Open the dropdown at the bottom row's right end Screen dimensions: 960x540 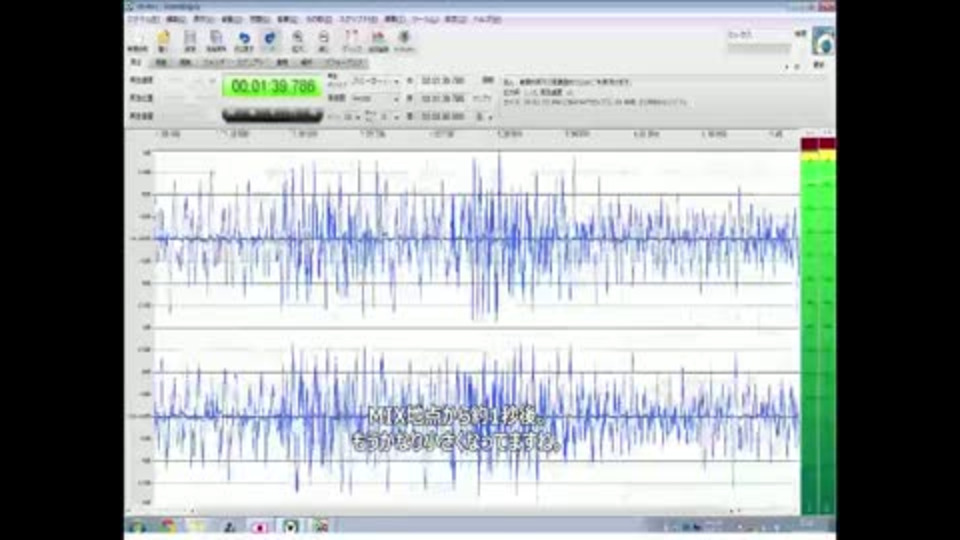(x=484, y=116)
